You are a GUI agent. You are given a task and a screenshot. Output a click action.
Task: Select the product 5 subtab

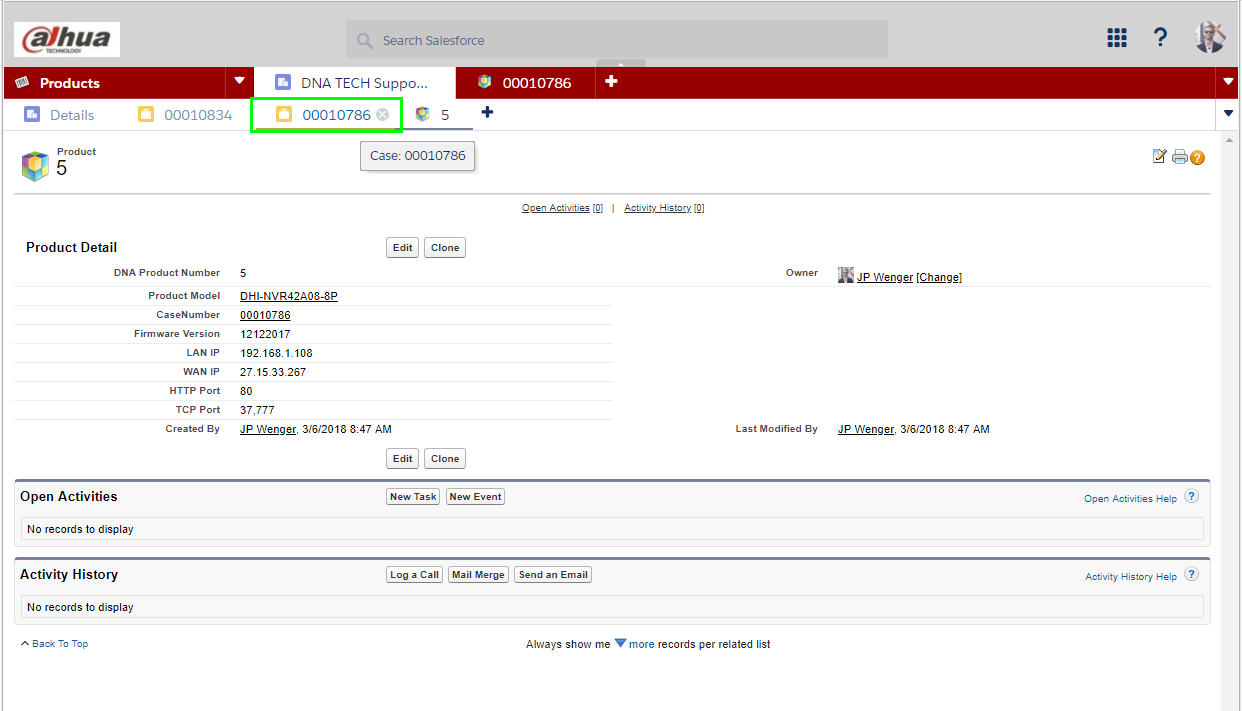433,115
